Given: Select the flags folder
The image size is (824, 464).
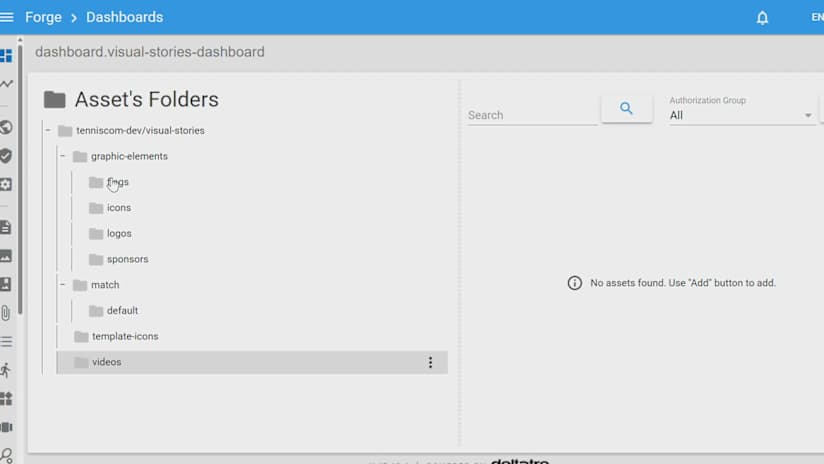Looking at the screenshot, I should pyautogui.click(x=117, y=182).
